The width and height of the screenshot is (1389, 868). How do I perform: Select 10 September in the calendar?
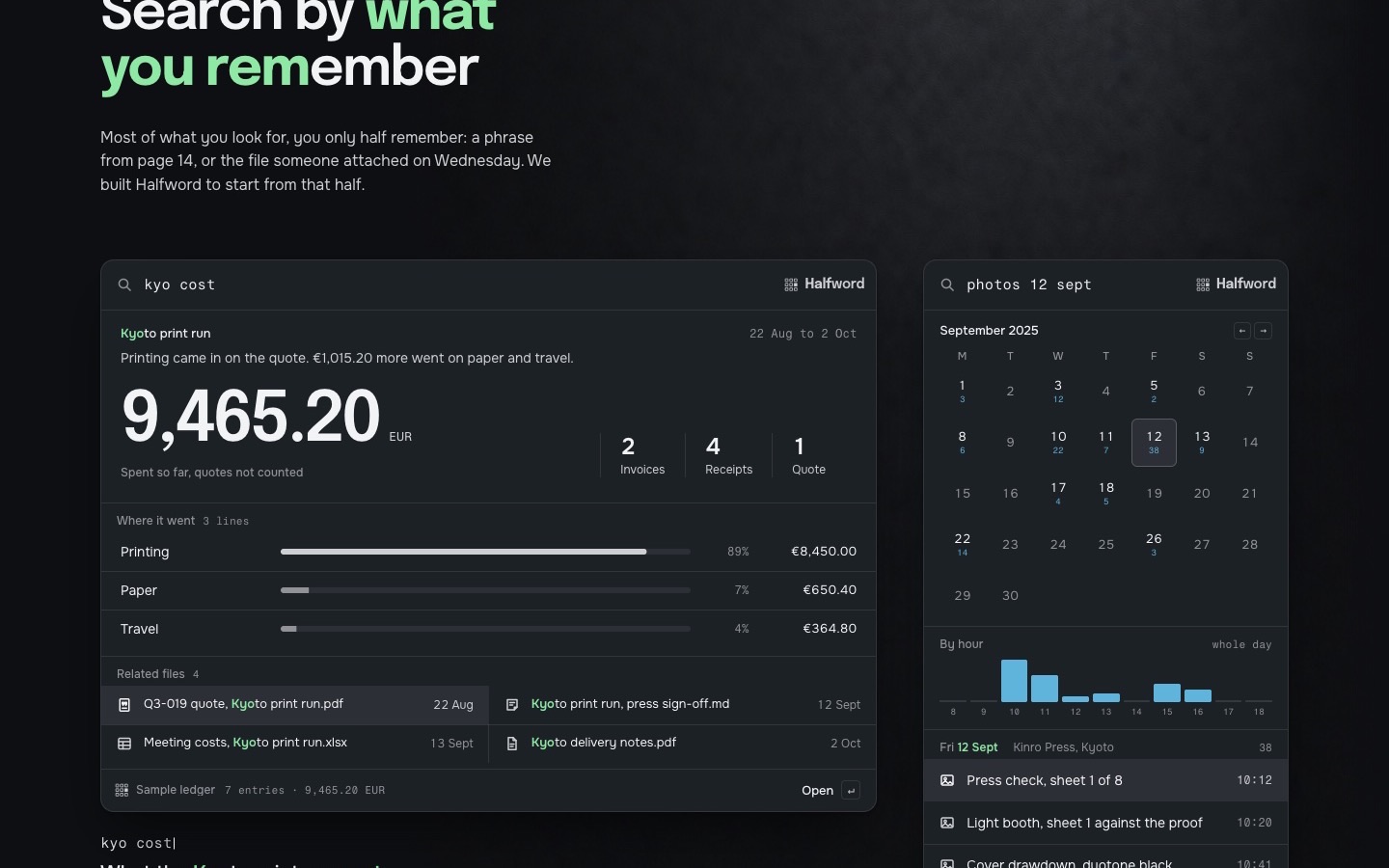tap(1058, 443)
